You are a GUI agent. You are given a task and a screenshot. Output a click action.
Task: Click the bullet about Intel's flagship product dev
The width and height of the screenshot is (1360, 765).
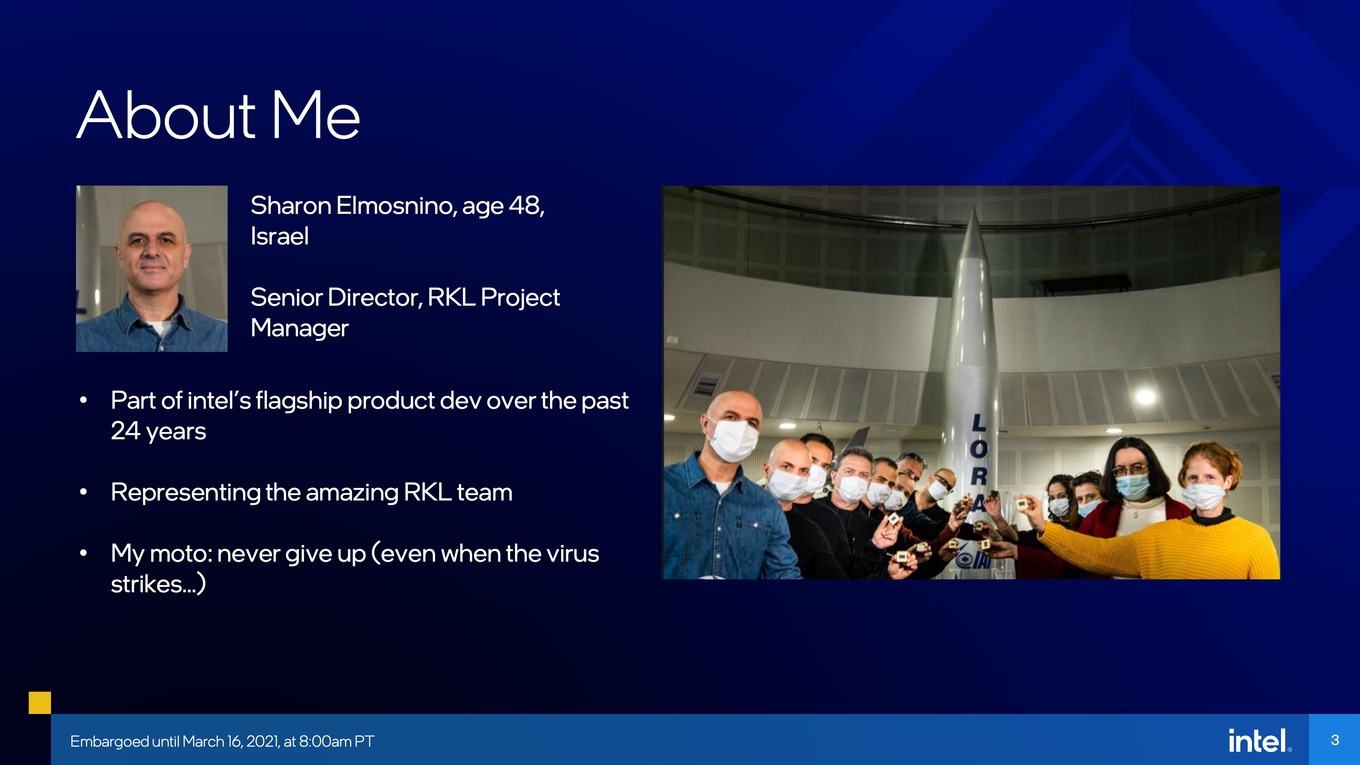[x=369, y=415]
